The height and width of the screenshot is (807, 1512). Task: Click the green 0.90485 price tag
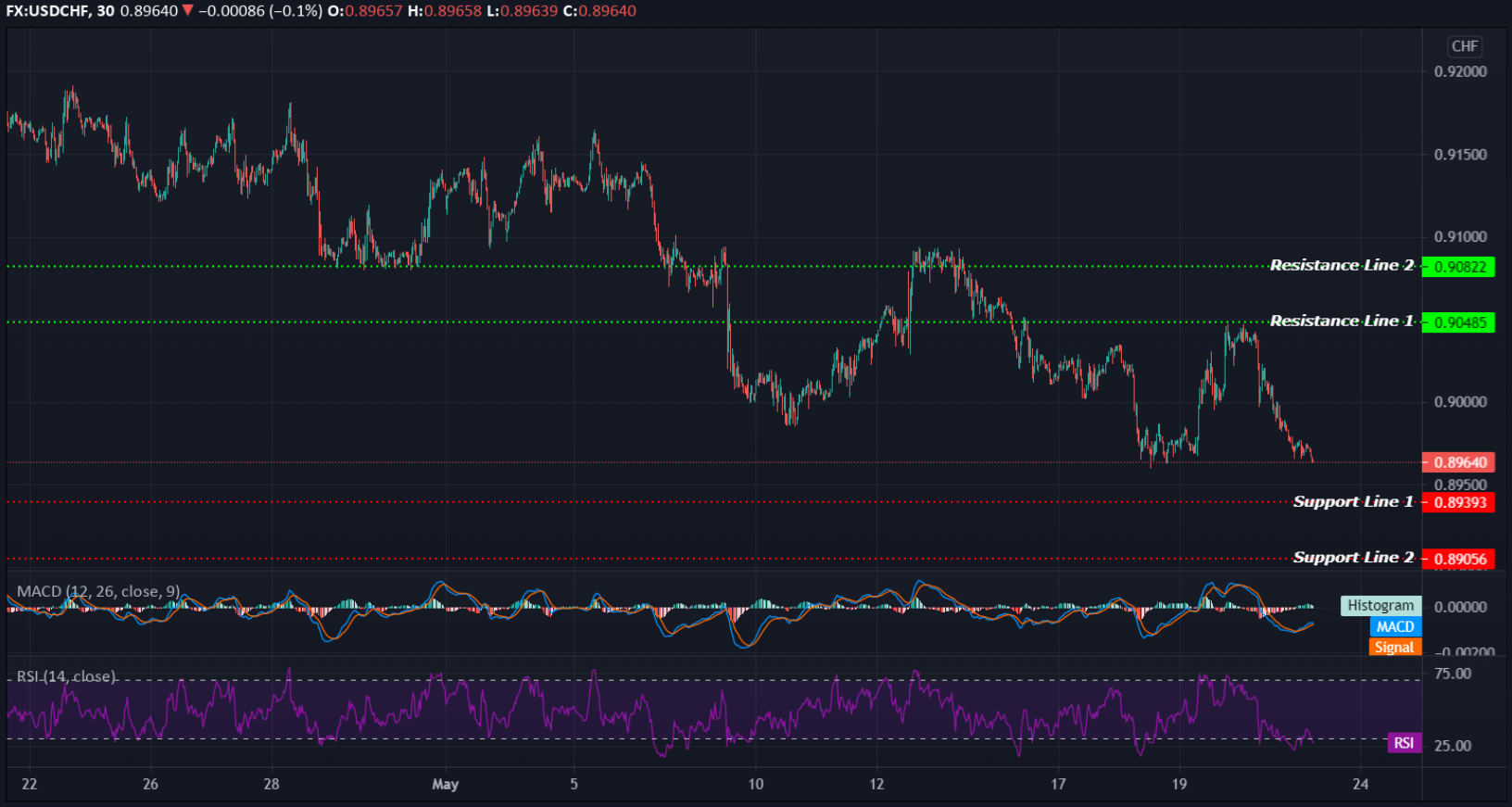coord(1458,322)
